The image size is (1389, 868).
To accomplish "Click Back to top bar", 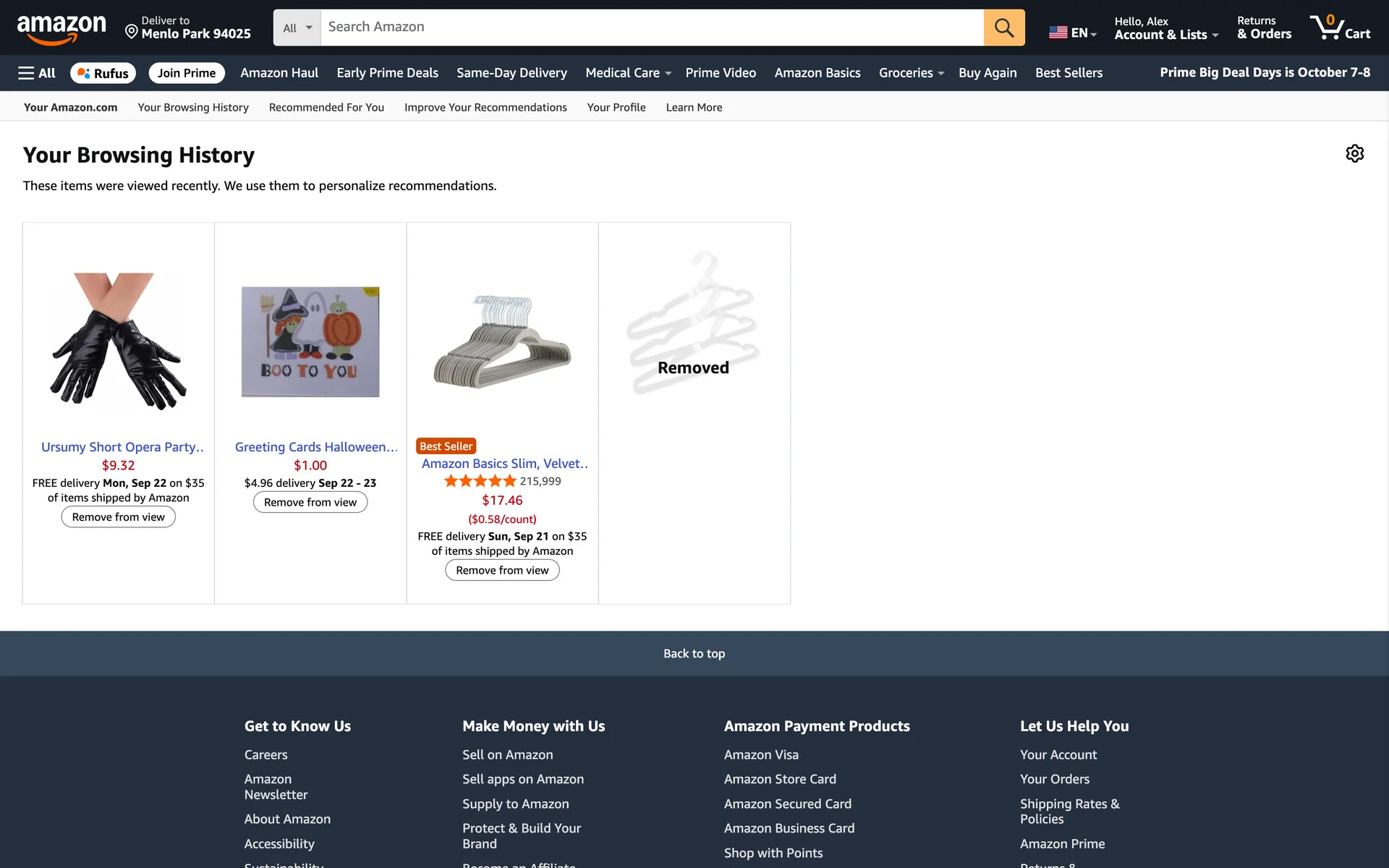I will pos(694,653).
